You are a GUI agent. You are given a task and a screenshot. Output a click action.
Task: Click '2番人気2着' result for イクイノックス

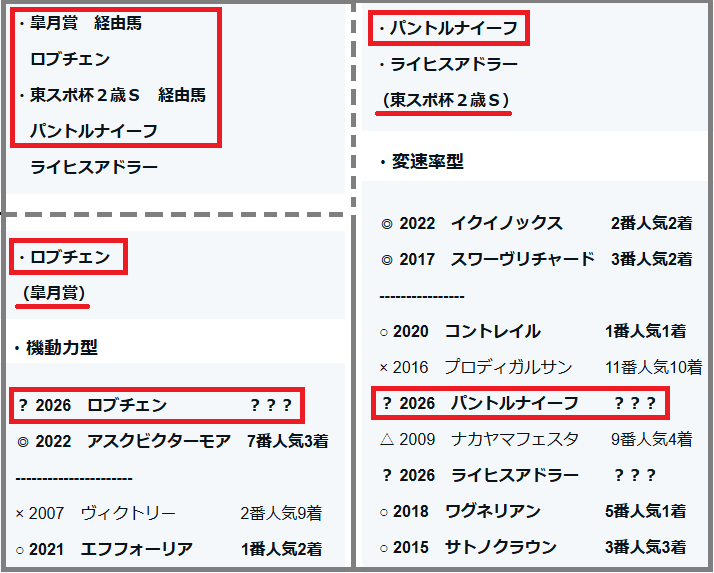(652, 223)
